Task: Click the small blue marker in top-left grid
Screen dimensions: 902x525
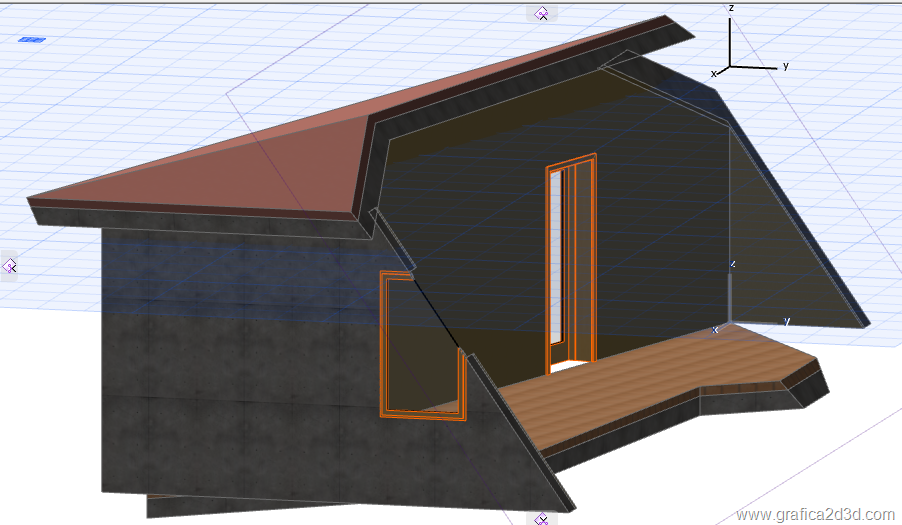Action: 32,40
